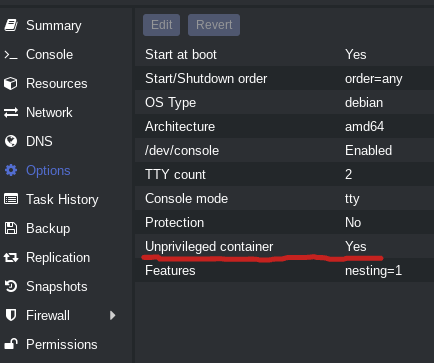
Task: Select the Start at boot row
Action: coord(285,54)
